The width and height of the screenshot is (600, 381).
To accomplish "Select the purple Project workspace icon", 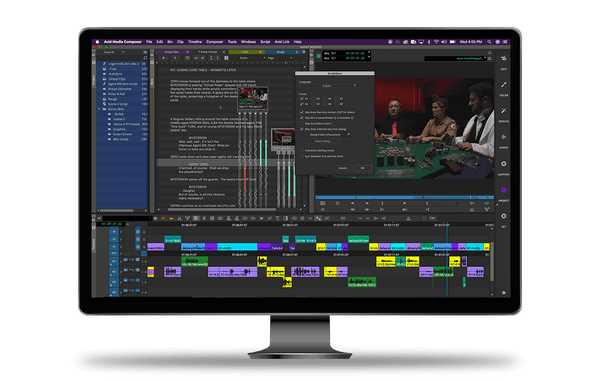I will (504, 190).
